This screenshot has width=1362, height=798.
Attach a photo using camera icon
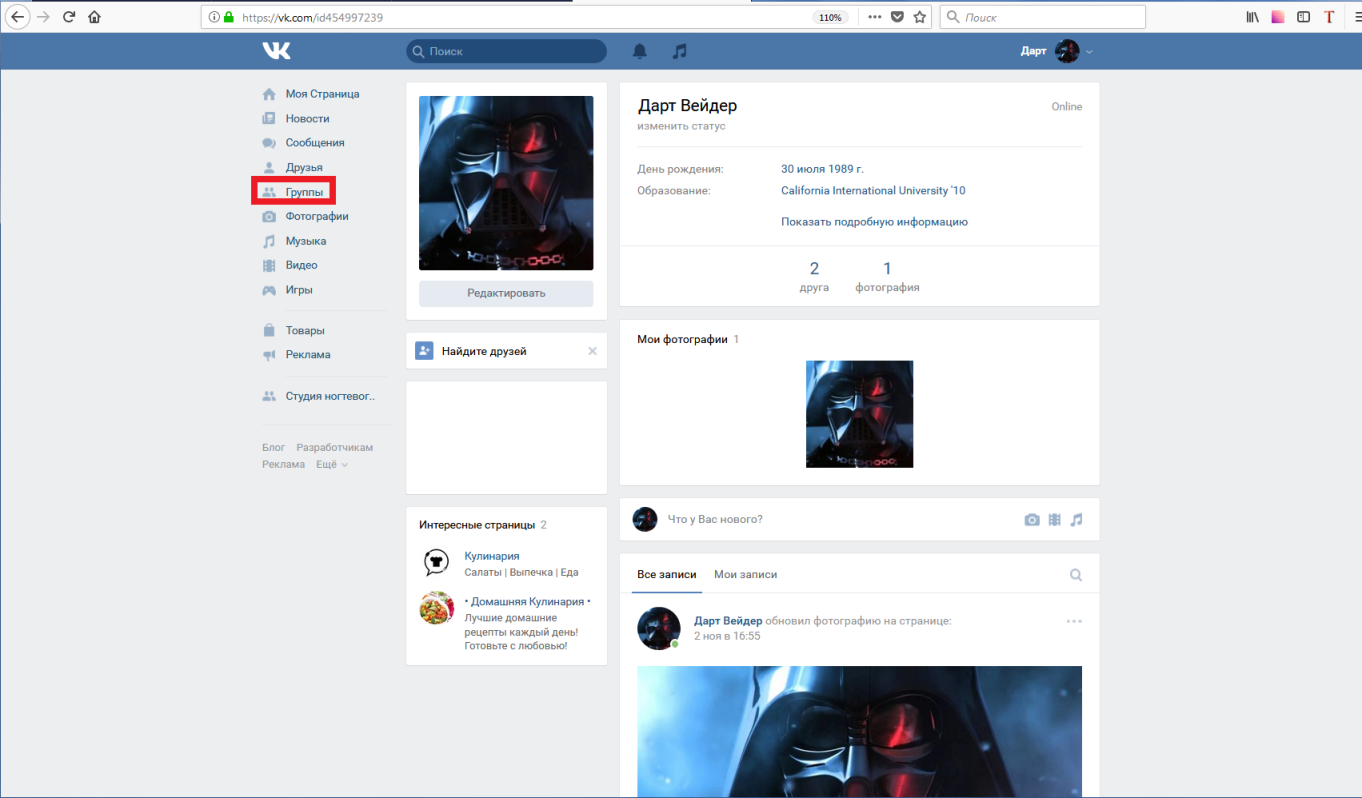pos(1032,520)
